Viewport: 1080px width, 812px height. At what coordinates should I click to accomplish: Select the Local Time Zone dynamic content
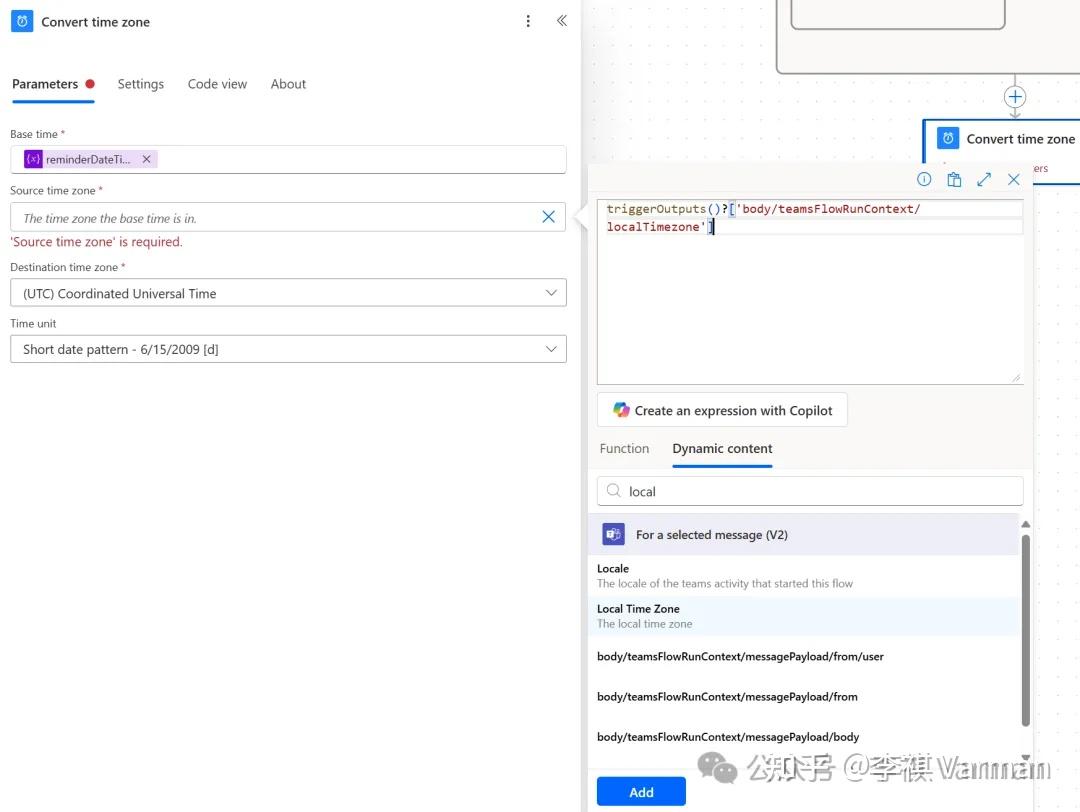(x=803, y=616)
